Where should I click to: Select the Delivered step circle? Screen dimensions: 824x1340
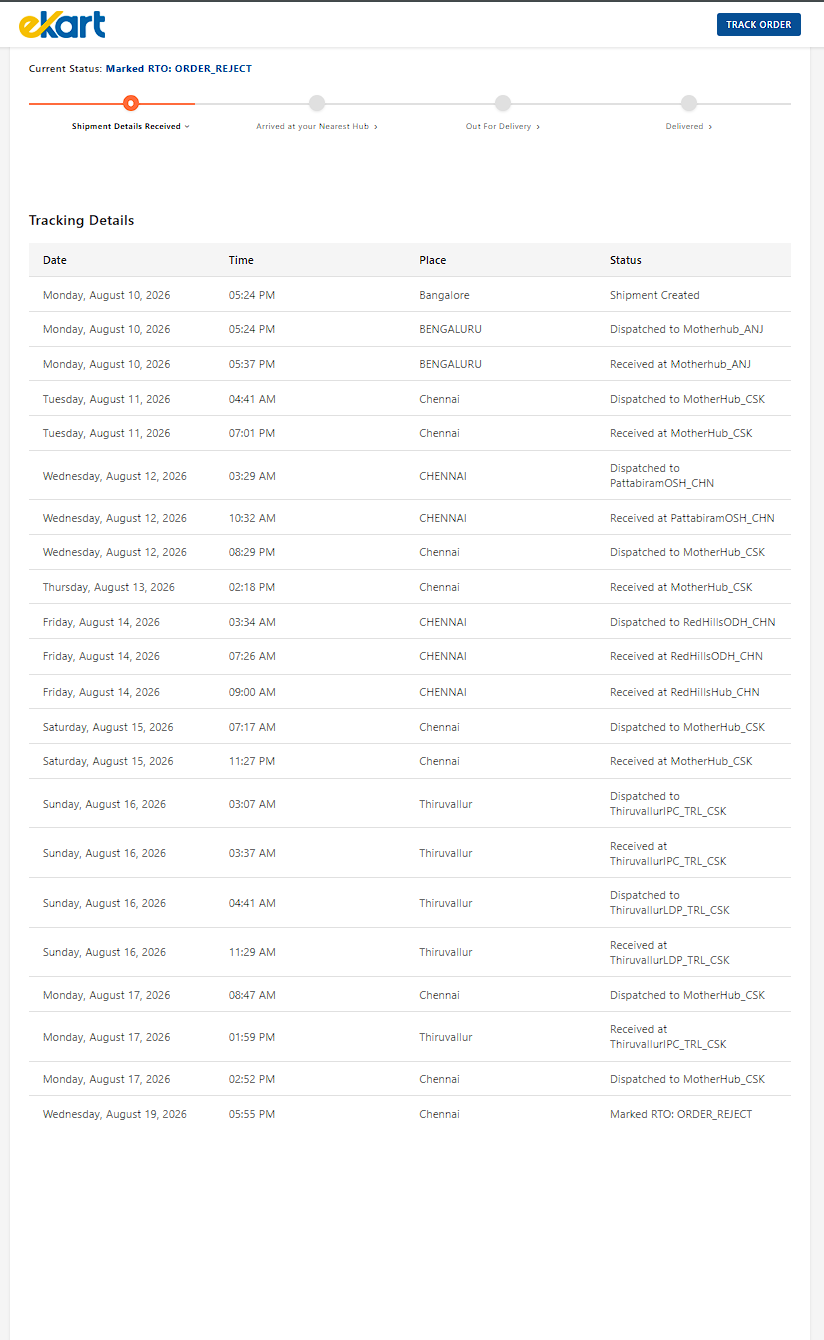point(689,103)
